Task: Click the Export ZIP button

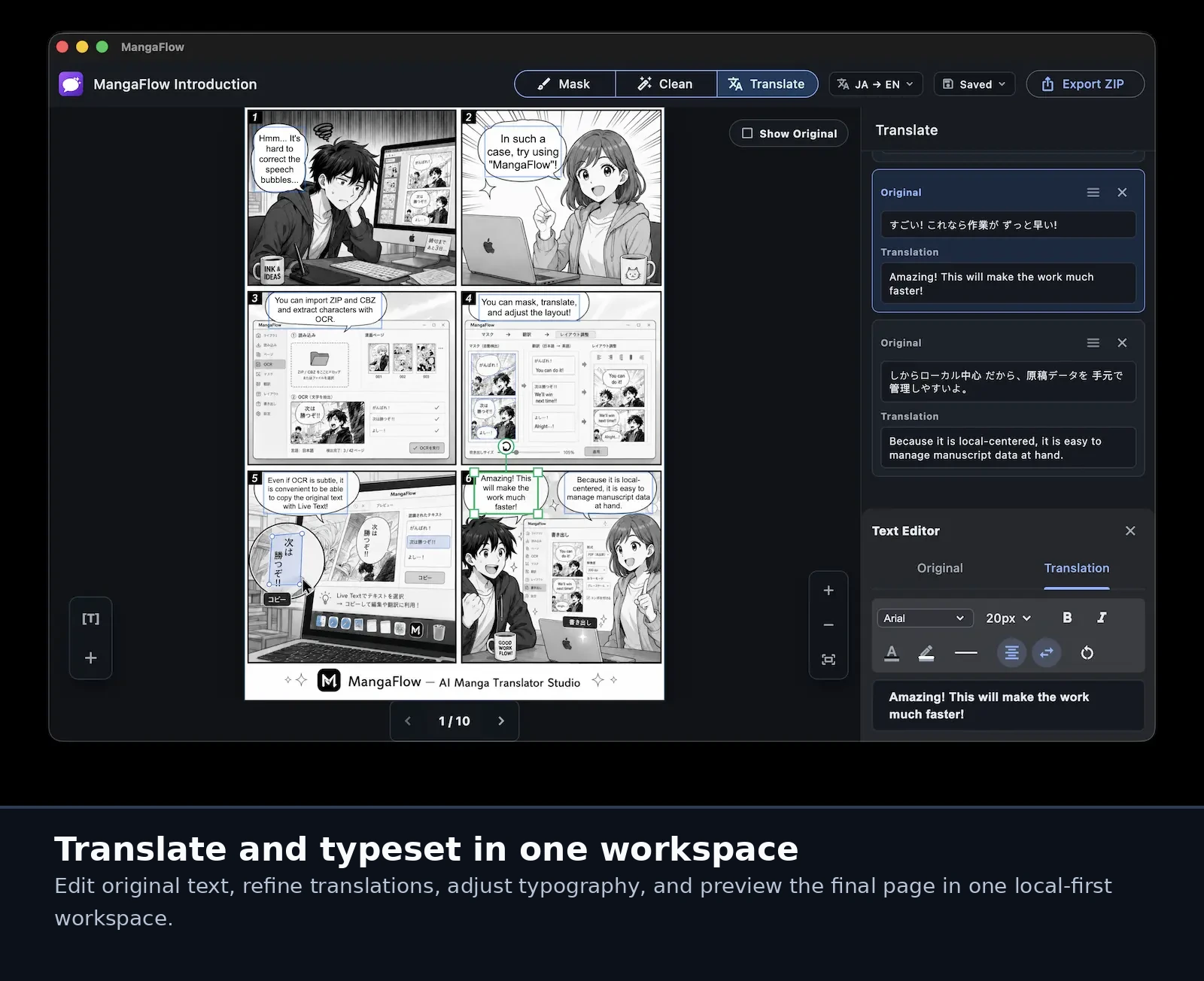Action: [1085, 84]
